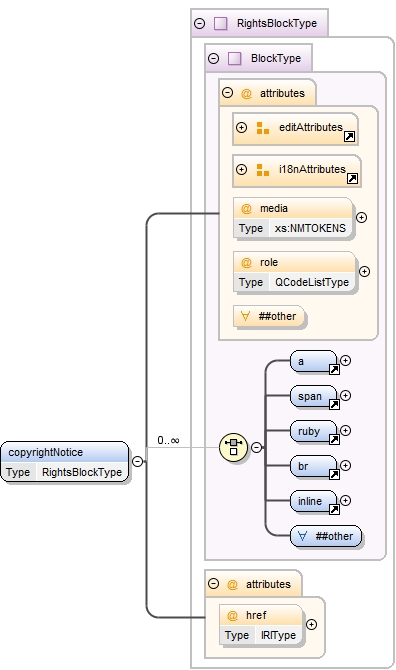Select the copyrightNotice element box
Viewport: 396px width, 670px height.
(65, 462)
